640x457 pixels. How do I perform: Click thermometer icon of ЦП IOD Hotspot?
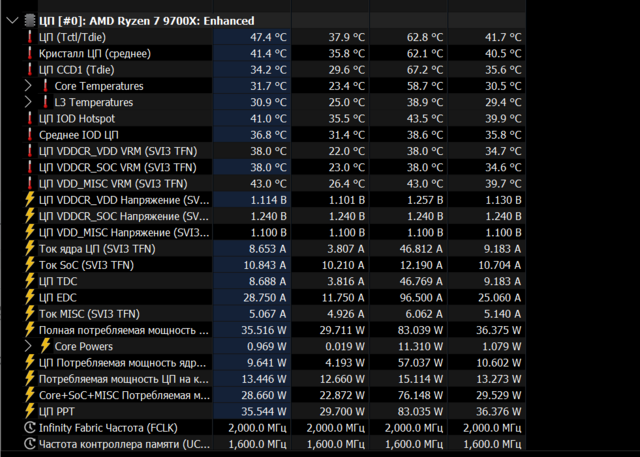[x=30, y=118]
